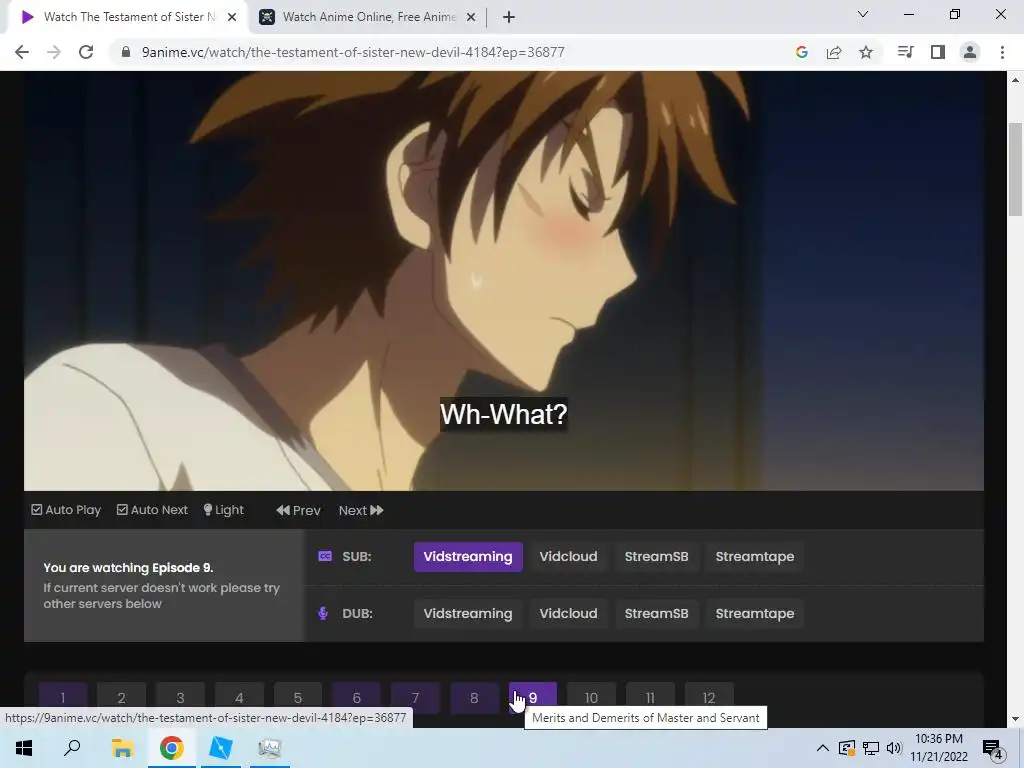Open episode 4

coord(239,698)
